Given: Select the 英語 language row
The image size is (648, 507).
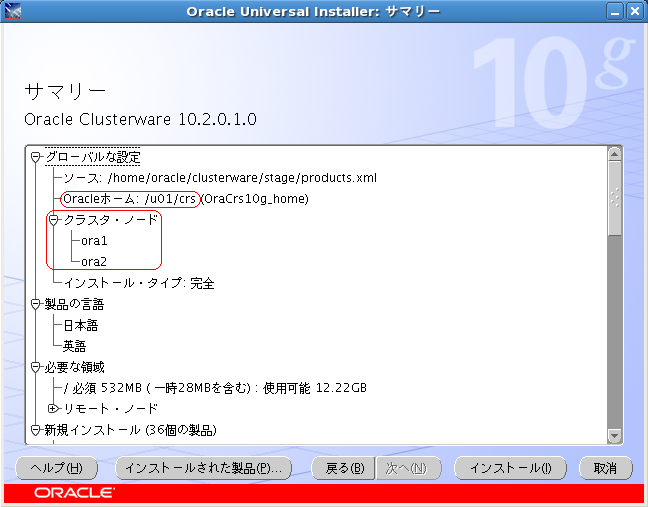Looking at the screenshot, I should tap(74, 346).
